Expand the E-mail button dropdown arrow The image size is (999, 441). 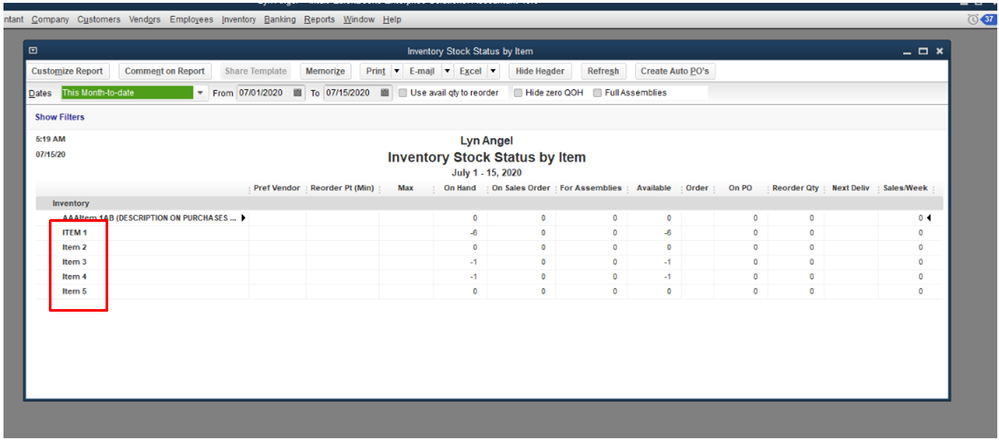pos(447,71)
